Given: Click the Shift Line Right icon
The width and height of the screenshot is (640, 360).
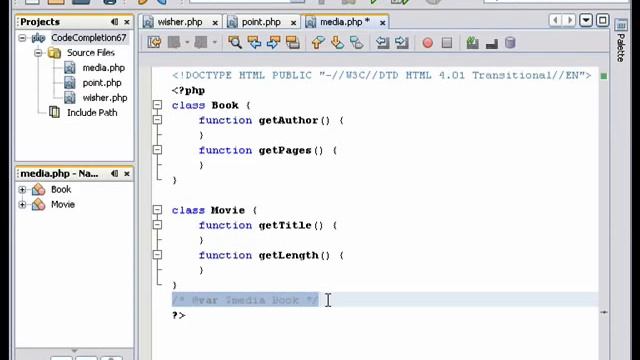Looking at the screenshot, I should [402, 42].
